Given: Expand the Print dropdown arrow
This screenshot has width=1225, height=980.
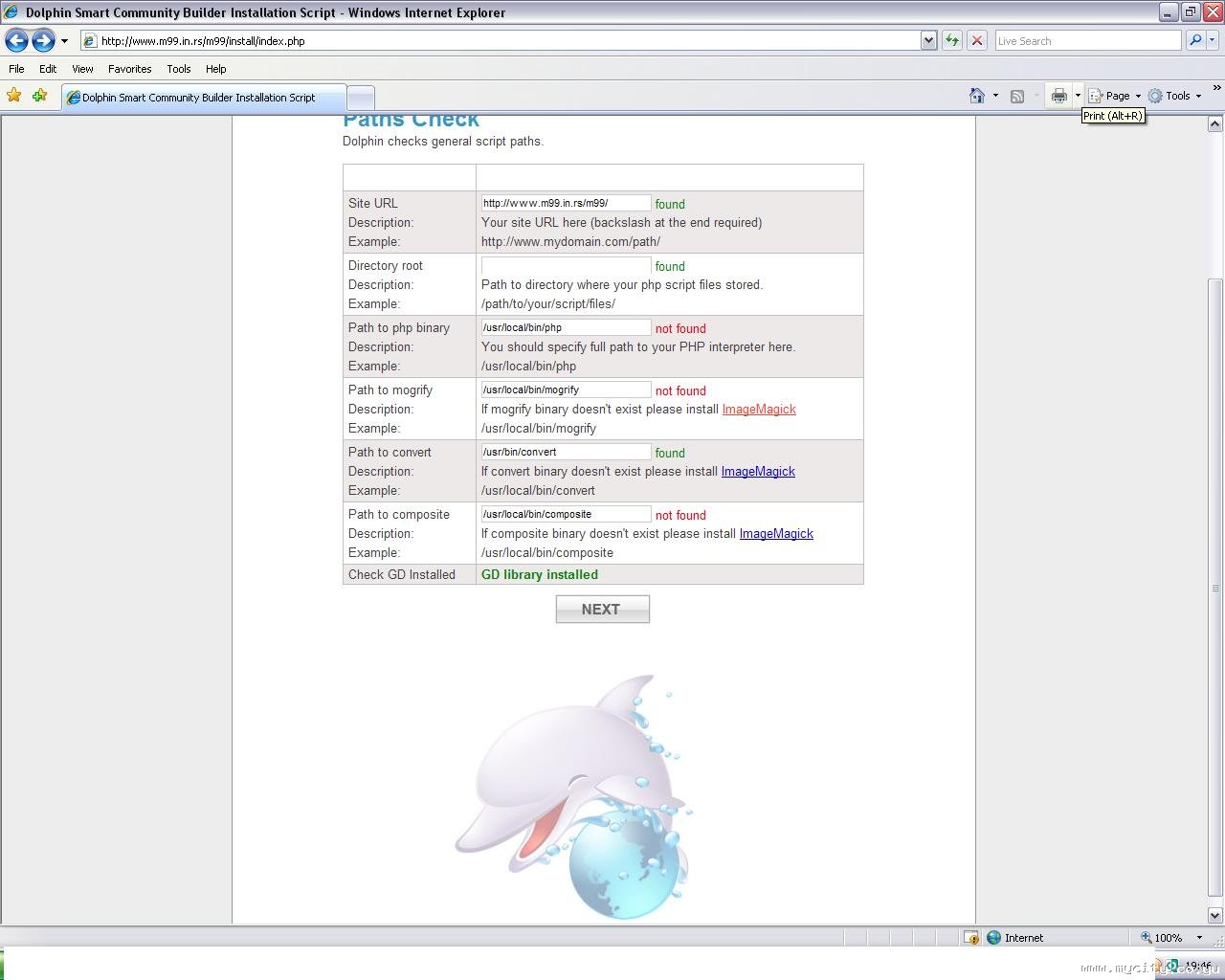Looking at the screenshot, I should (1078, 96).
